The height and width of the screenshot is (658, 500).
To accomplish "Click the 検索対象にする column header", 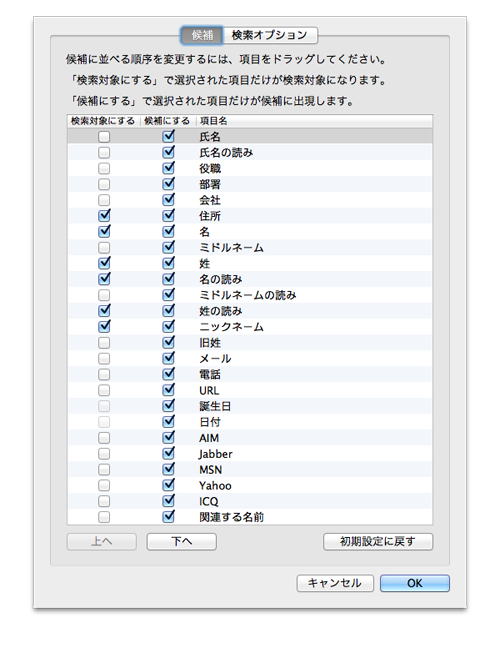I will [103, 121].
